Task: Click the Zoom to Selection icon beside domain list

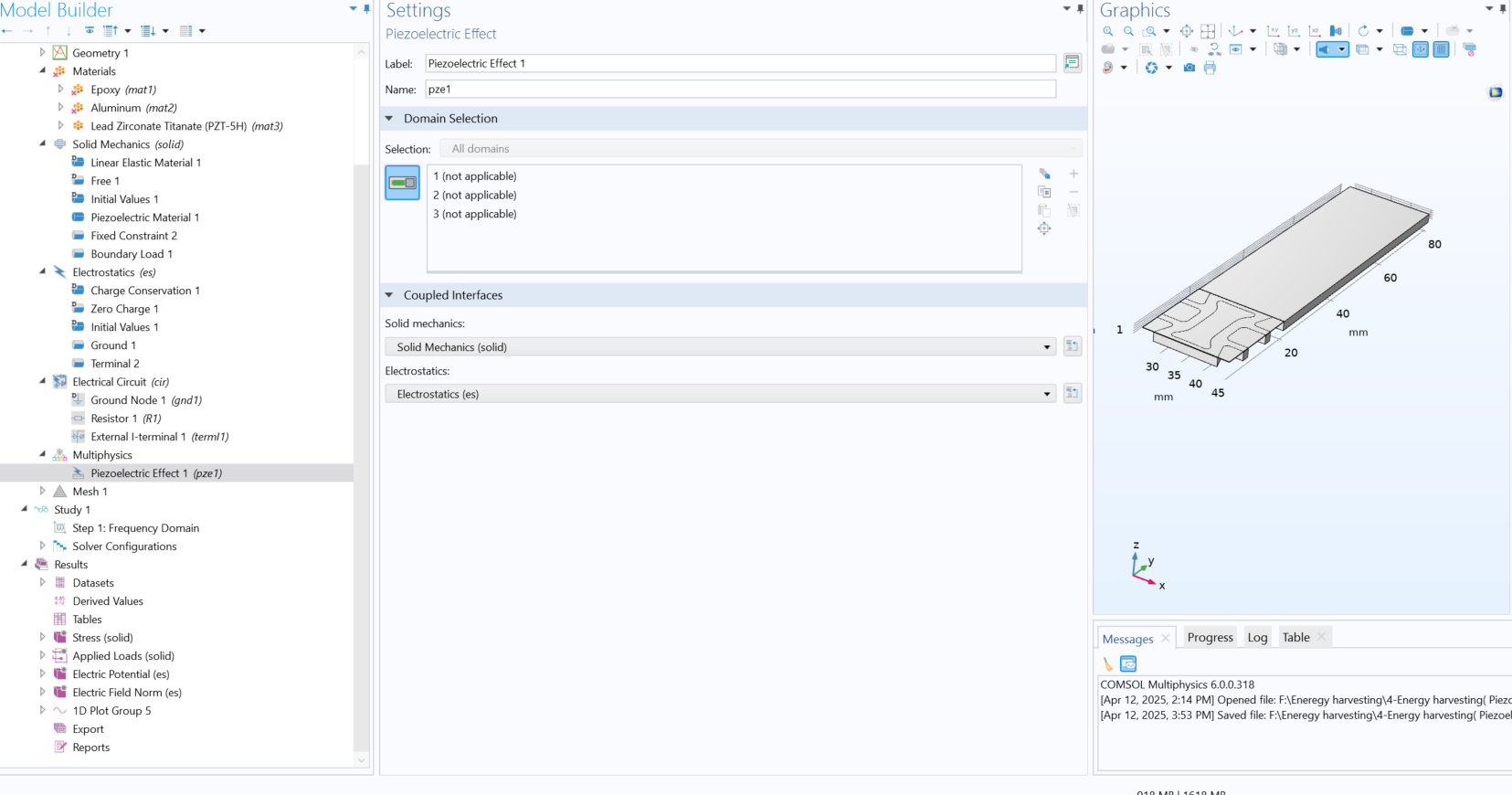Action: pyautogui.click(x=1044, y=228)
